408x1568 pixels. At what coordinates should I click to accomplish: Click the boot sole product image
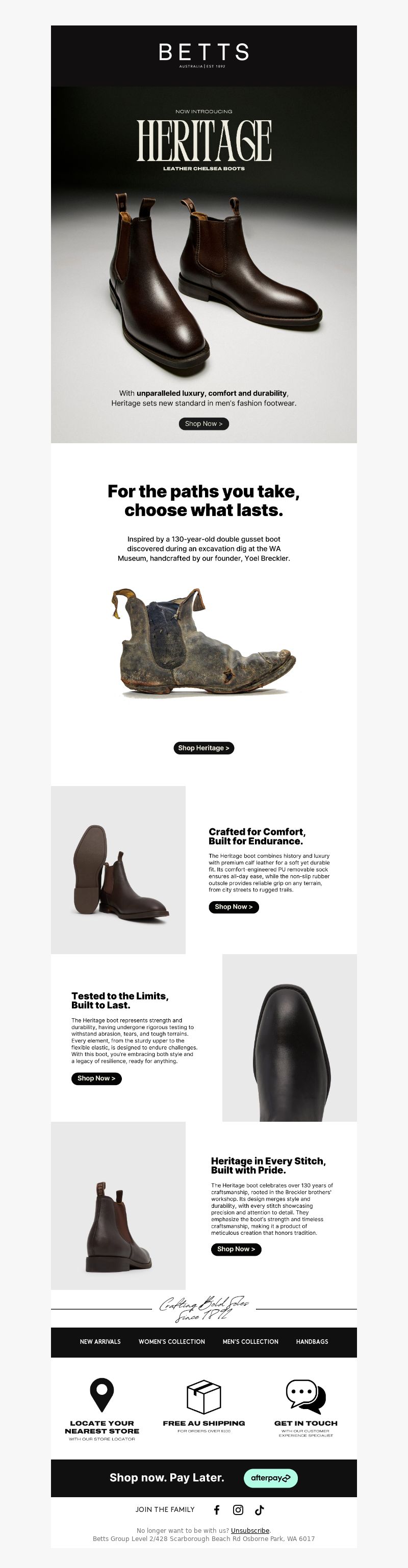coord(118,870)
